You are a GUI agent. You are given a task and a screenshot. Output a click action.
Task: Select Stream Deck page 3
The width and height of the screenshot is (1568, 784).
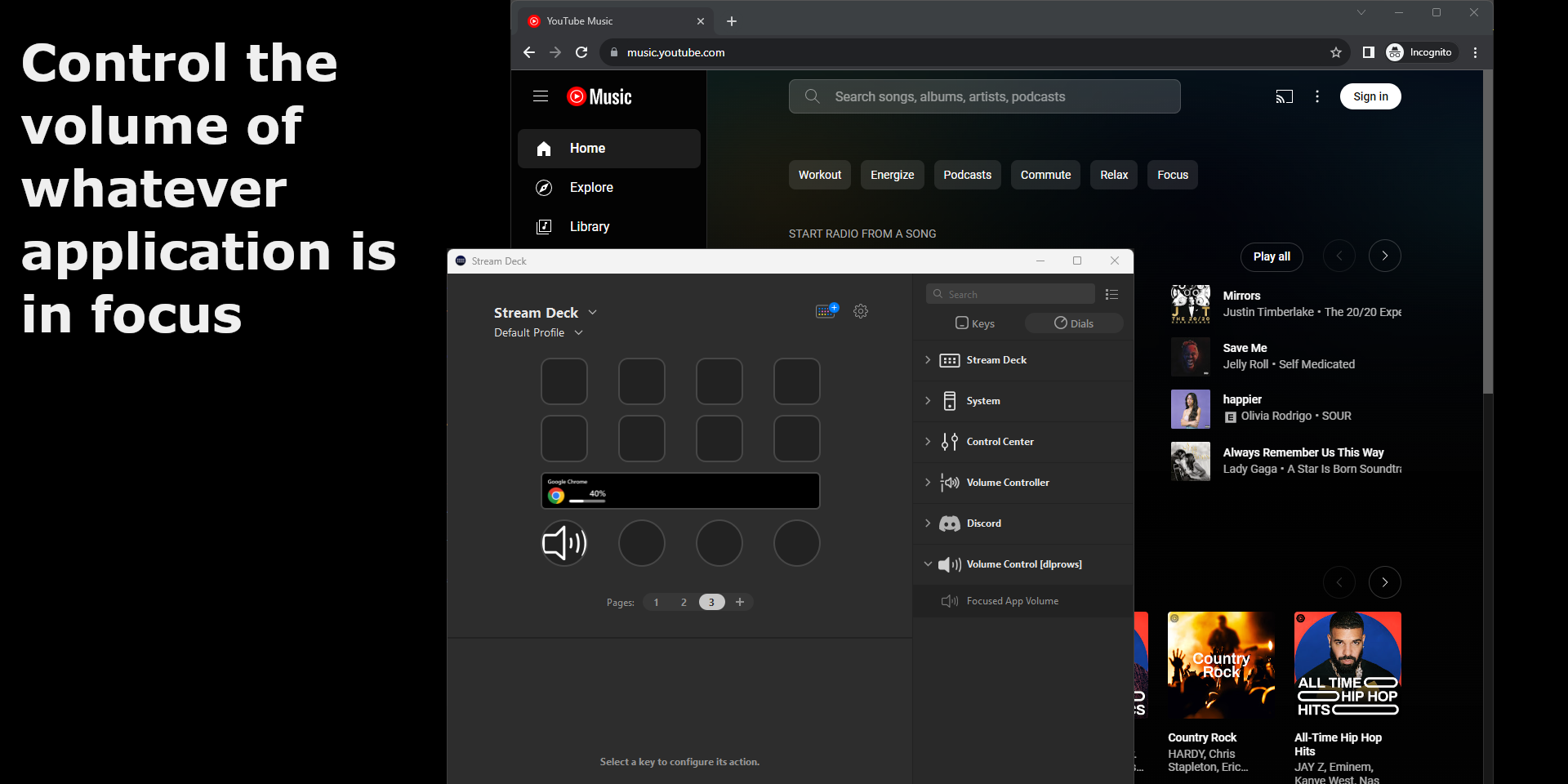coord(711,602)
